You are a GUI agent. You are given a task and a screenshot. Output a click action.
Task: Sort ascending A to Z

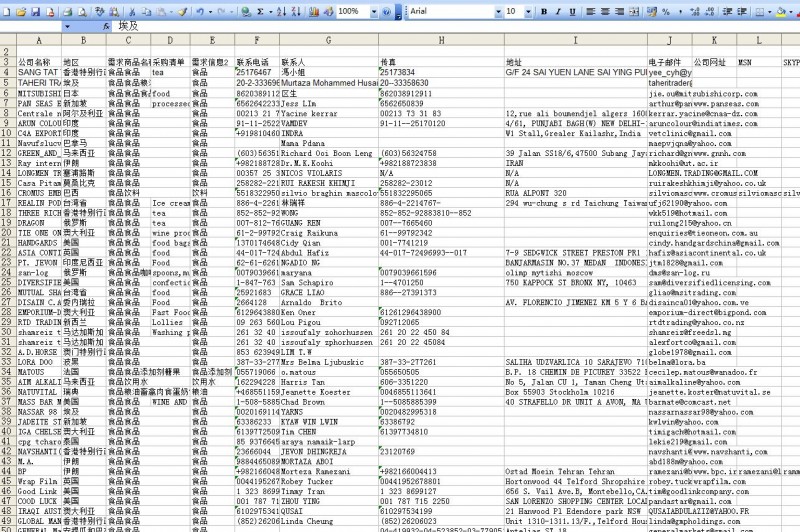281,12
